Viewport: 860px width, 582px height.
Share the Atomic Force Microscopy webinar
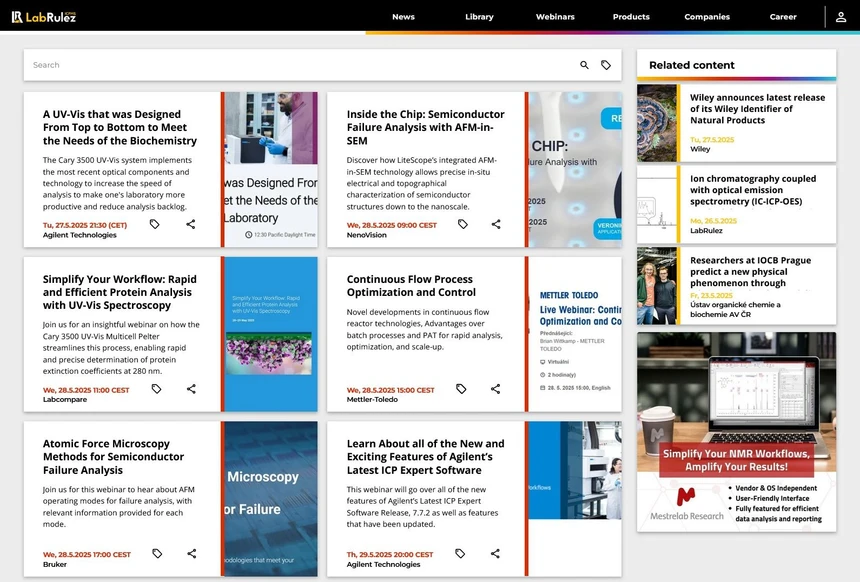tap(191, 553)
